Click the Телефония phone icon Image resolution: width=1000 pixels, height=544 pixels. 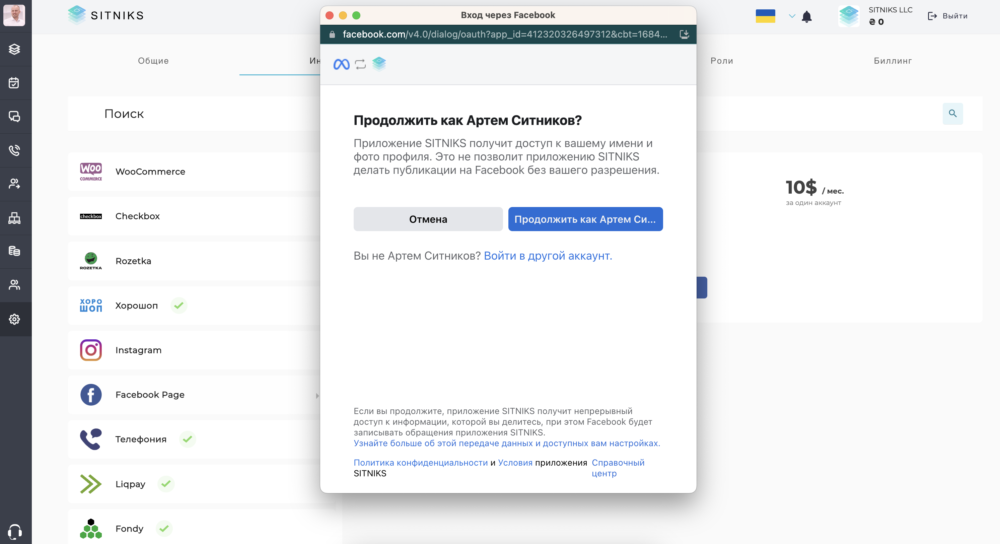[x=91, y=439]
